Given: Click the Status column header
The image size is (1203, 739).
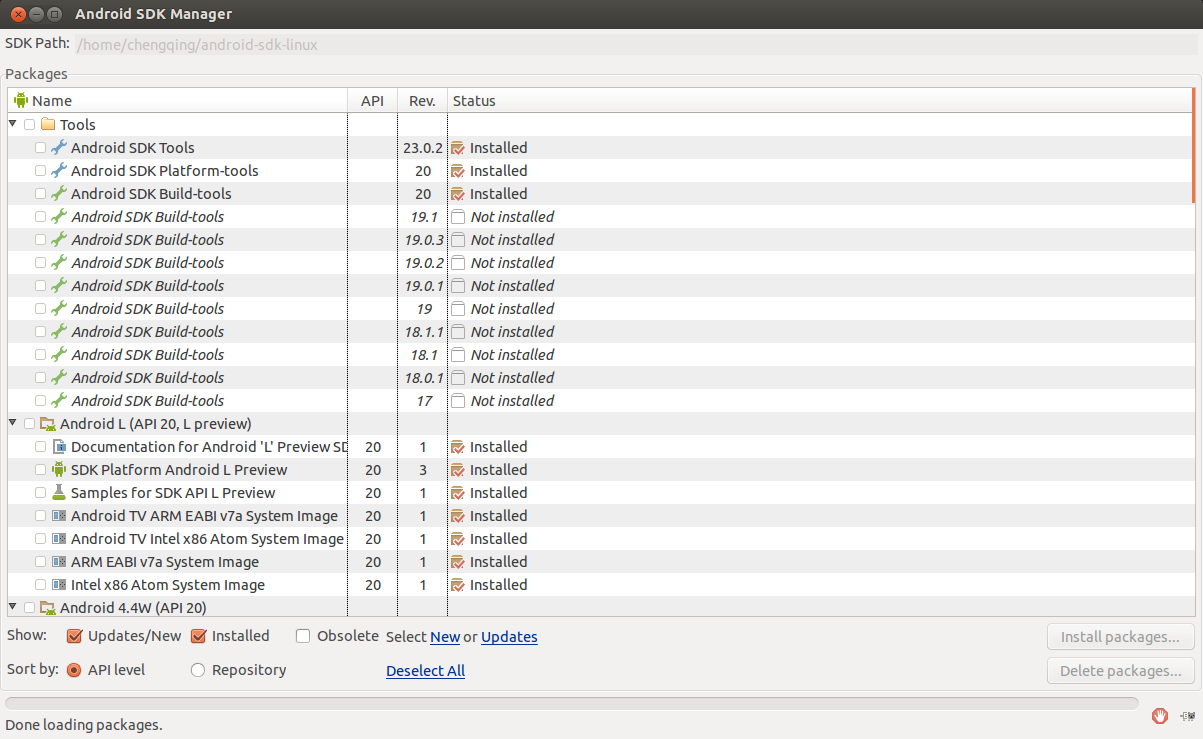Looking at the screenshot, I should click(819, 100).
